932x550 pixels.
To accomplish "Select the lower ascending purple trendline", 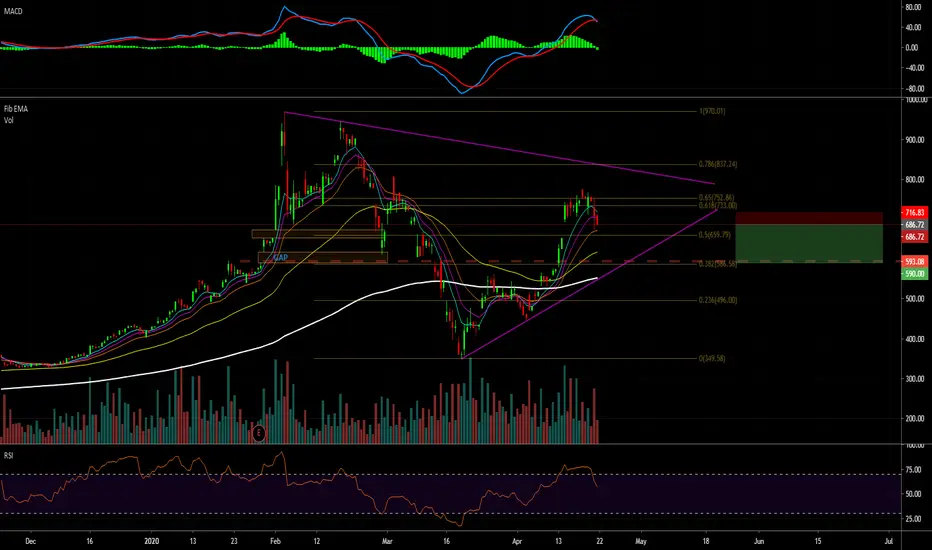I will pos(588,284).
